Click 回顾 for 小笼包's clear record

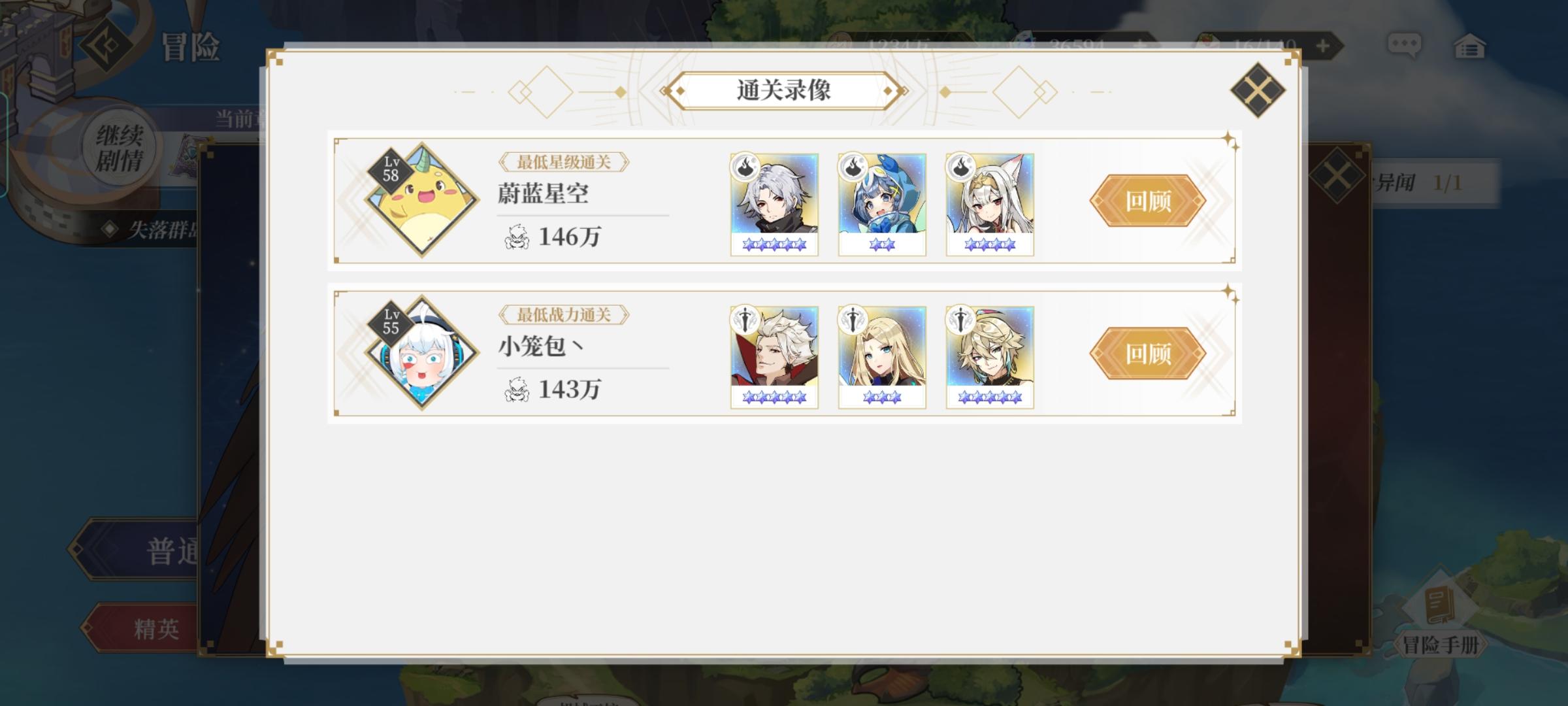[x=1147, y=354]
